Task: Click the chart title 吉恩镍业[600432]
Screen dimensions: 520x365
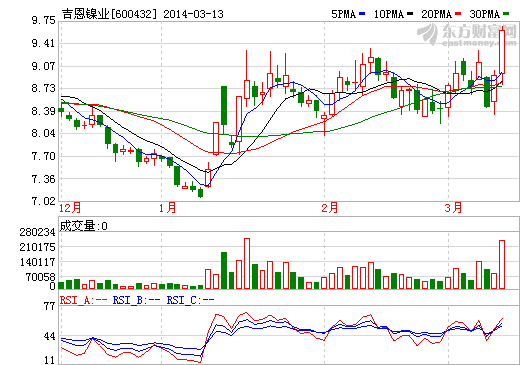Action: (109, 14)
